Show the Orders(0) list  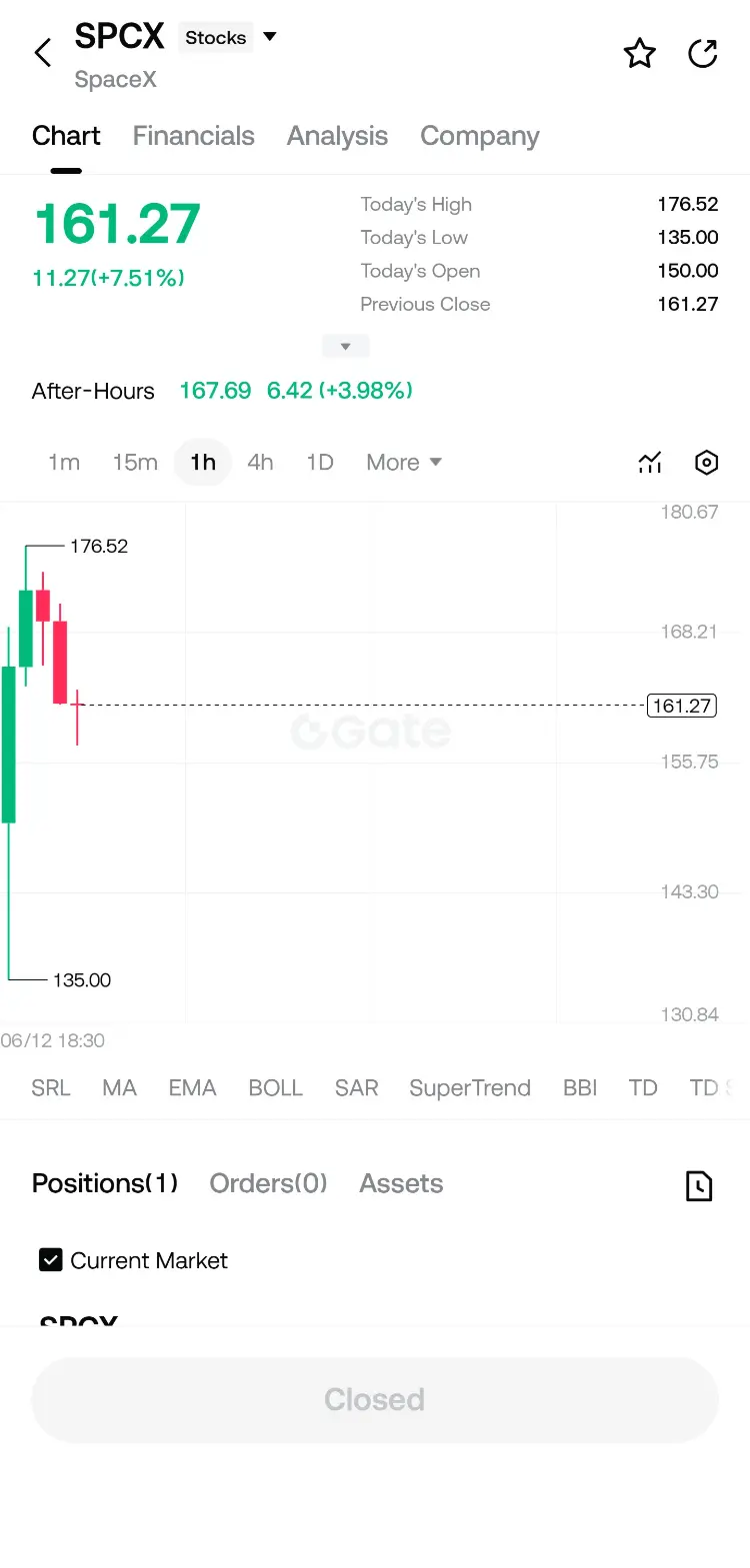(x=268, y=1183)
